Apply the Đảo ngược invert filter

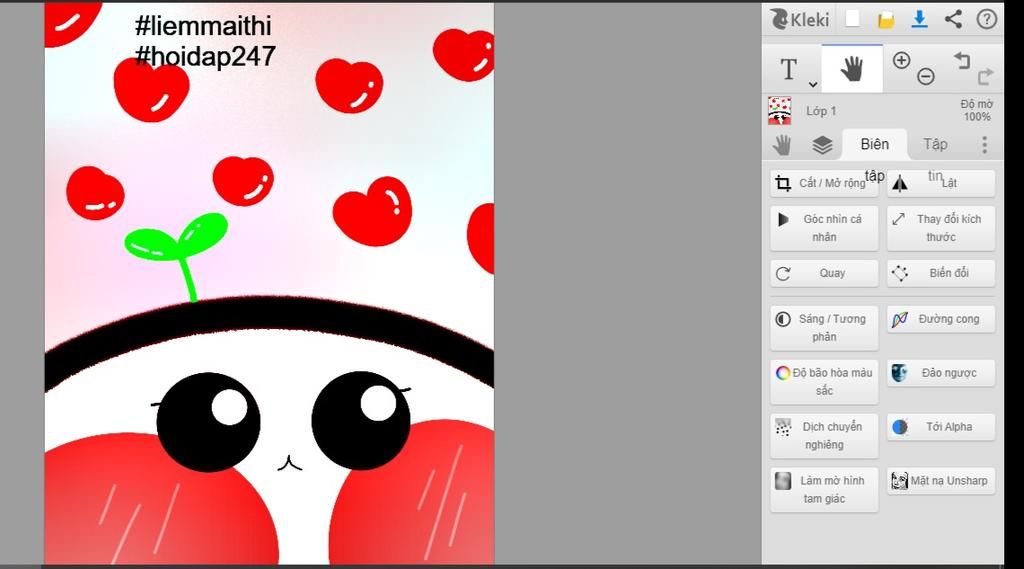(941, 373)
